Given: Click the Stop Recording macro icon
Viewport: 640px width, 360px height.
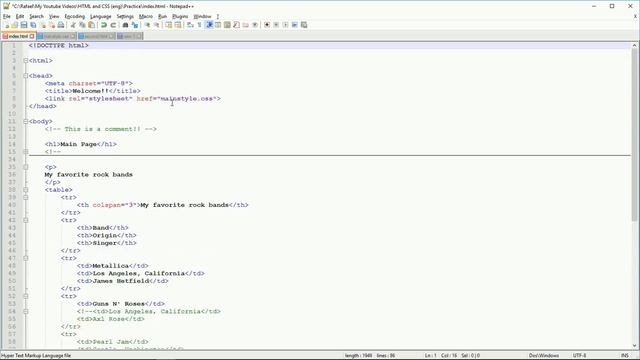Looking at the screenshot, I should [x=276, y=25].
